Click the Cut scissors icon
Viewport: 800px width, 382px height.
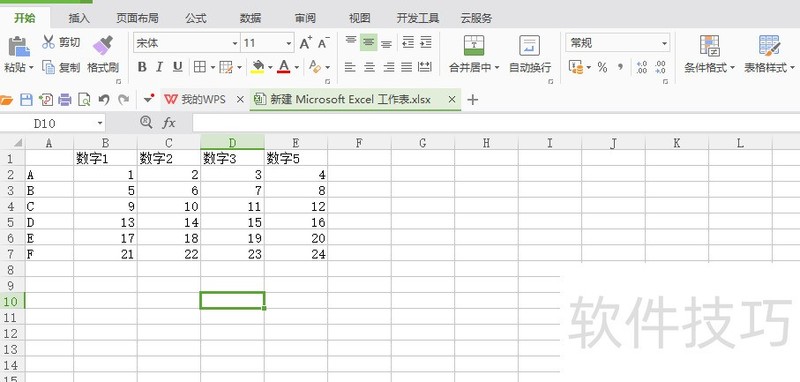(48, 42)
